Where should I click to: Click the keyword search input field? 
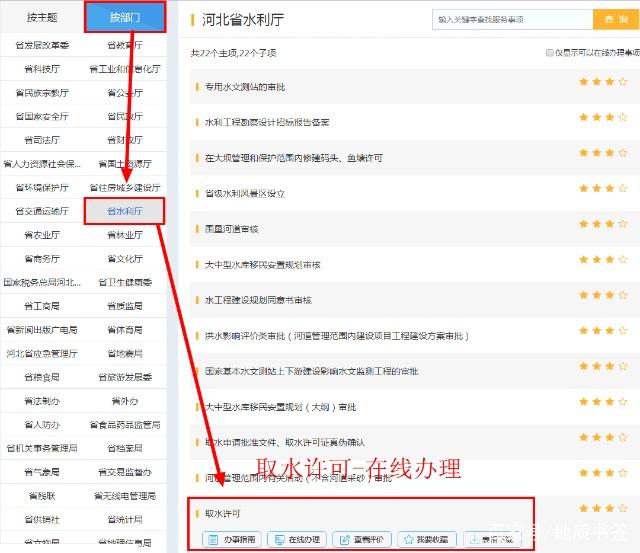[512, 19]
